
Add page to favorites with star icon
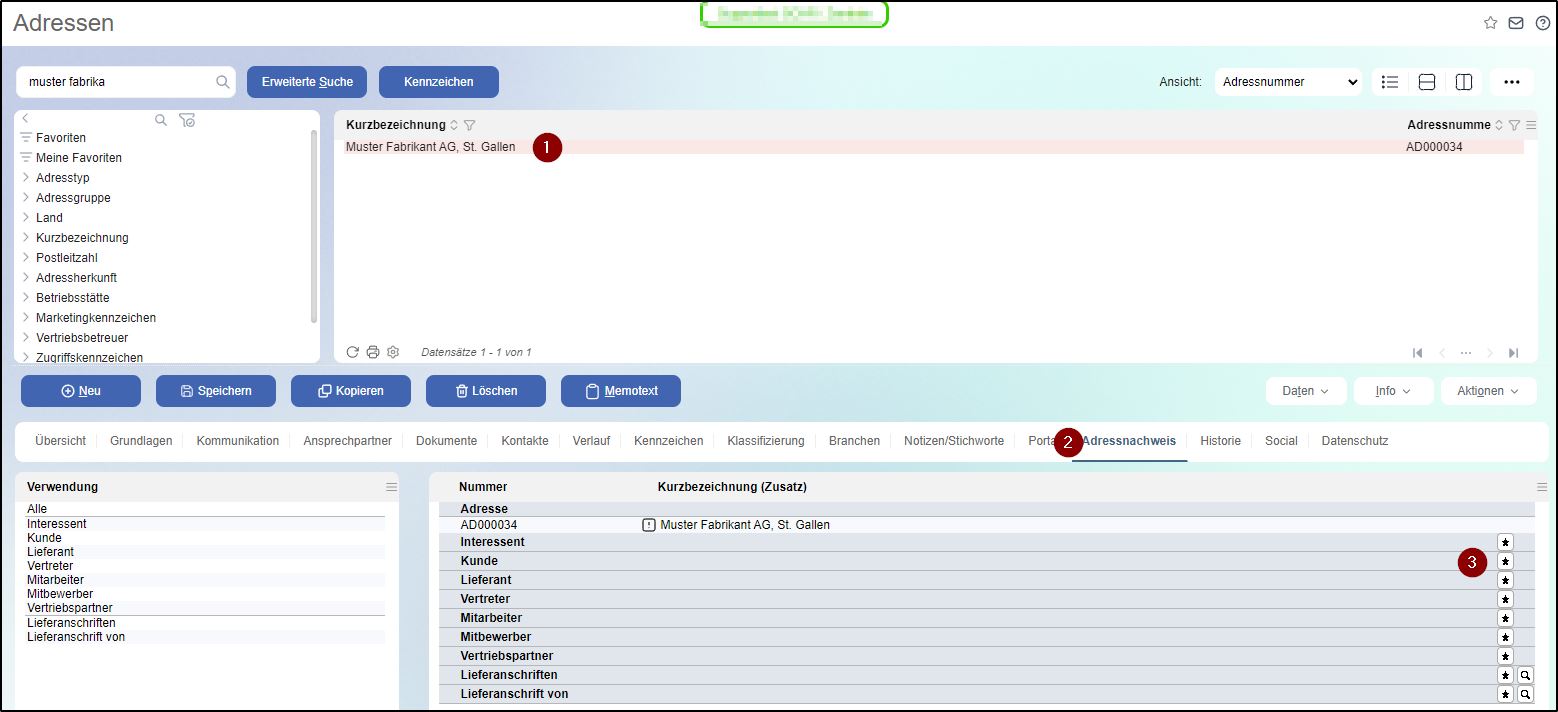point(1490,23)
